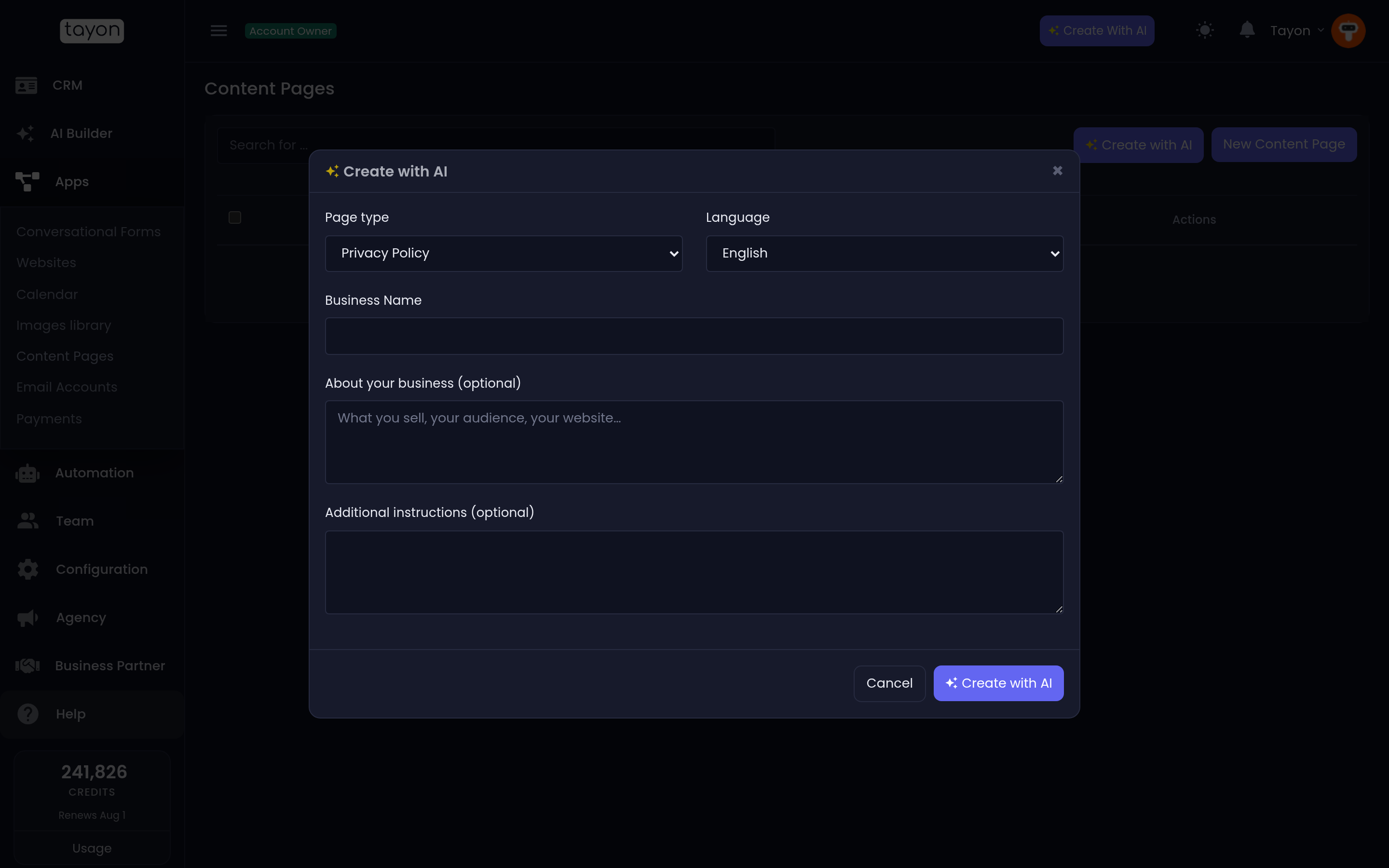Click the dialog title sparkle icon
The width and height of the screenshot is (1389, 868).
(x=332, y=171)
